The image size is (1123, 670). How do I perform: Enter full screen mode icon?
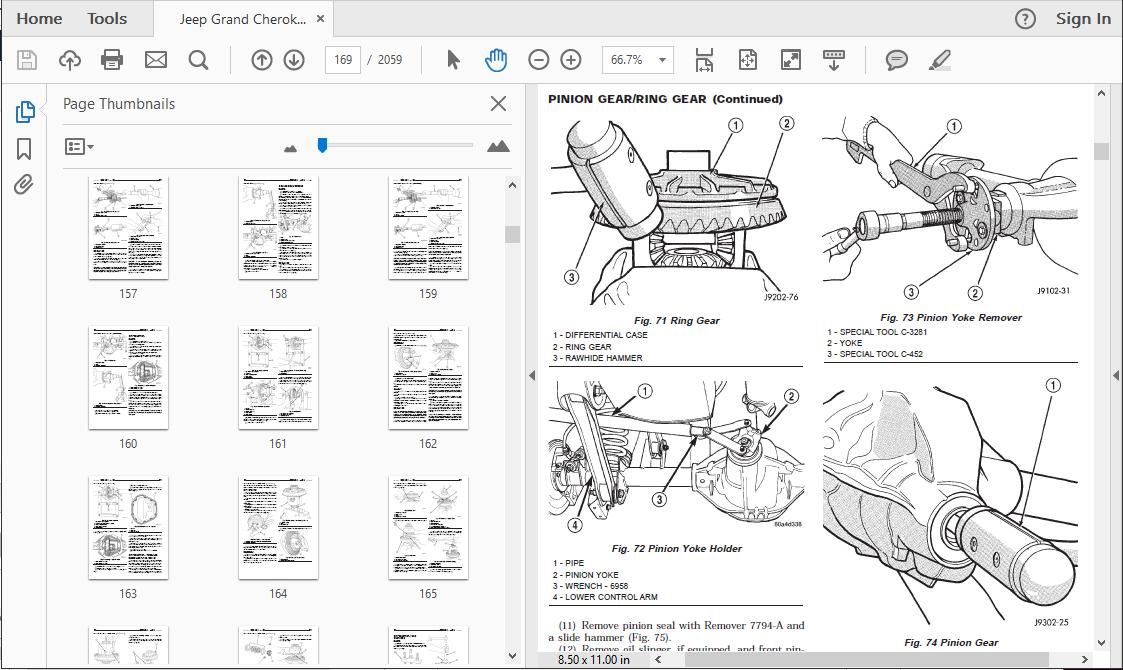[x=791, y=59]
